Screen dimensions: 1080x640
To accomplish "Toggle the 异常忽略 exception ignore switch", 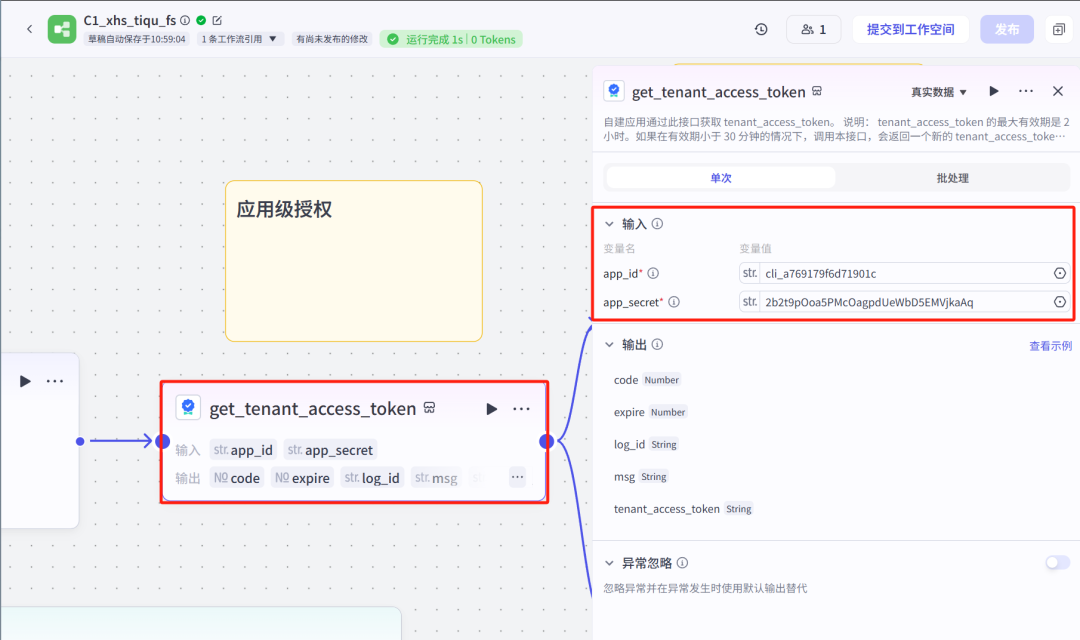I will coord(1057,562).
